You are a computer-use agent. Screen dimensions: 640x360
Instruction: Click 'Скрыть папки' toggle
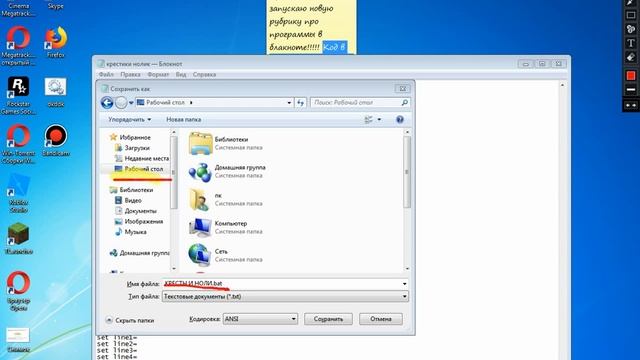pos(130,320)
